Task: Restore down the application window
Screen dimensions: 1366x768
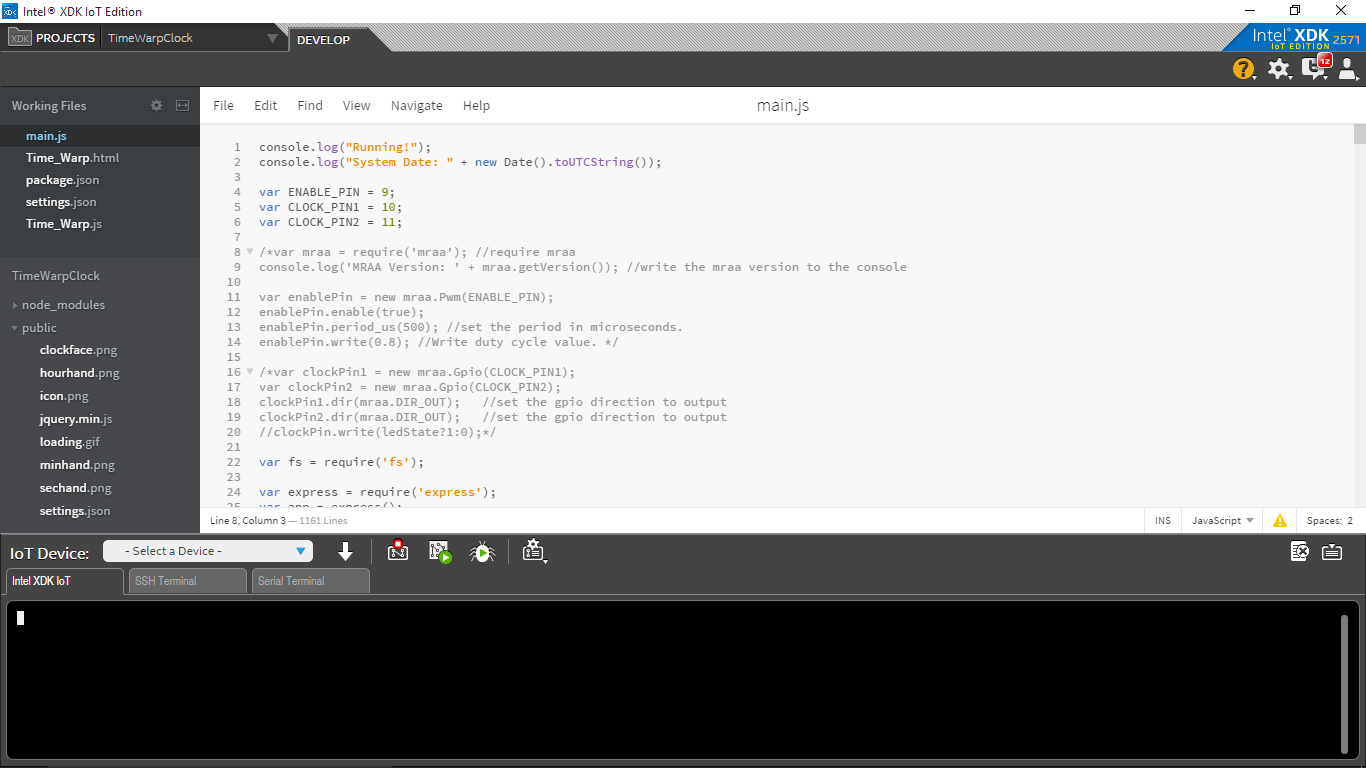Action: [x=1295, y=11]
